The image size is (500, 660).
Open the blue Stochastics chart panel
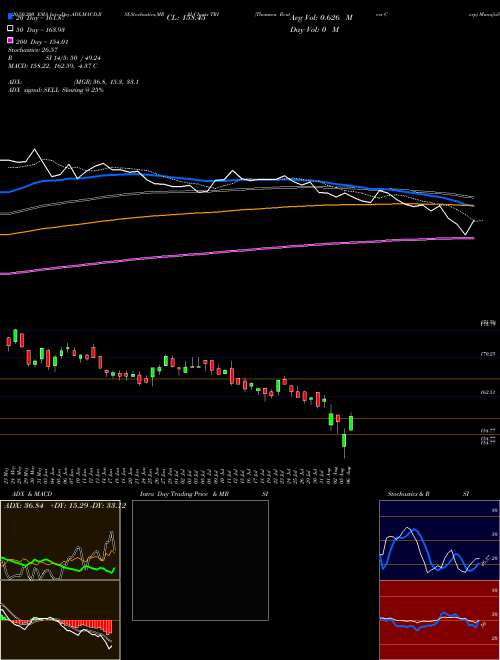coord(439,540)
